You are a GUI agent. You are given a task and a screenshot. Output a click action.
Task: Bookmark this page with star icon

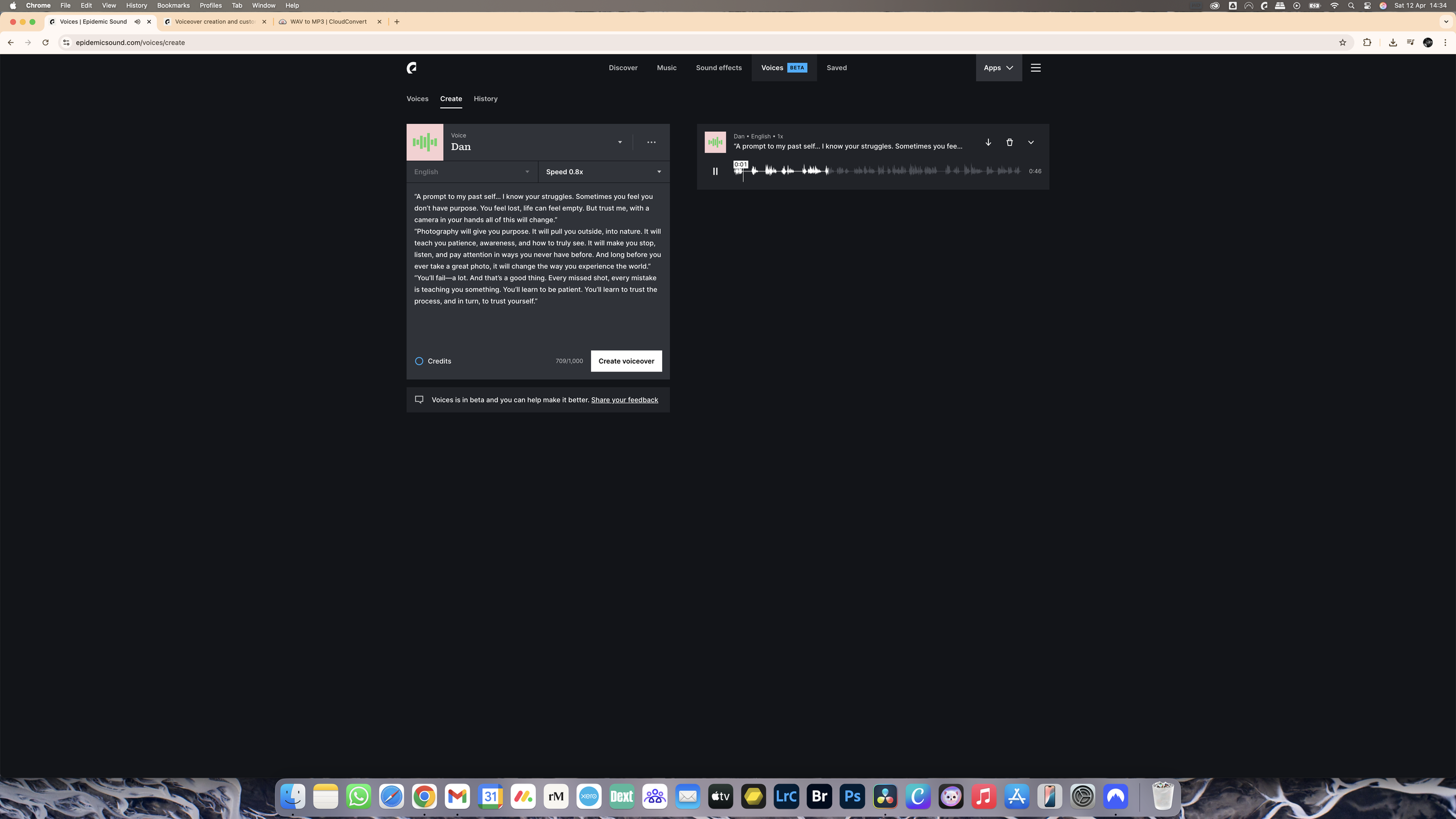[1342, 43]
